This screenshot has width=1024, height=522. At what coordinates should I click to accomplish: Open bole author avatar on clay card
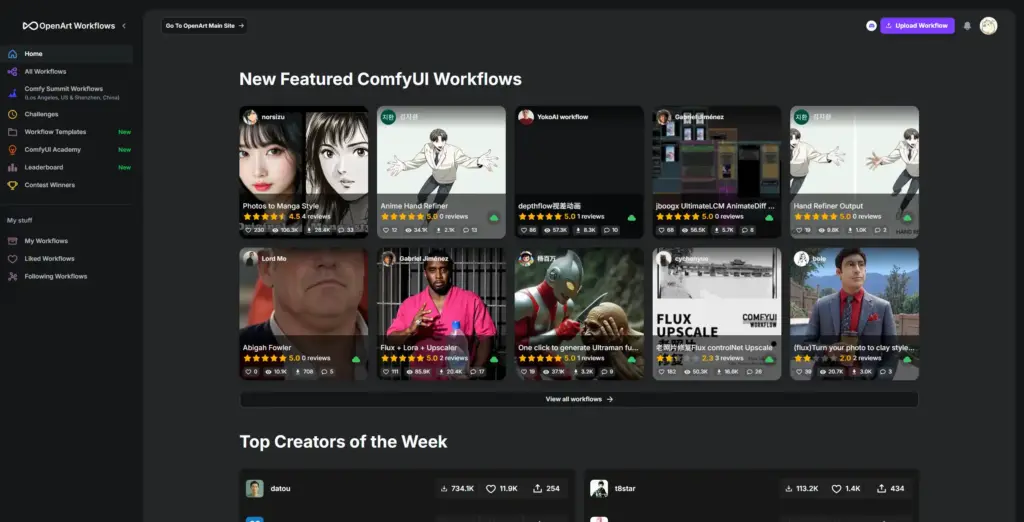click(801, 259)
